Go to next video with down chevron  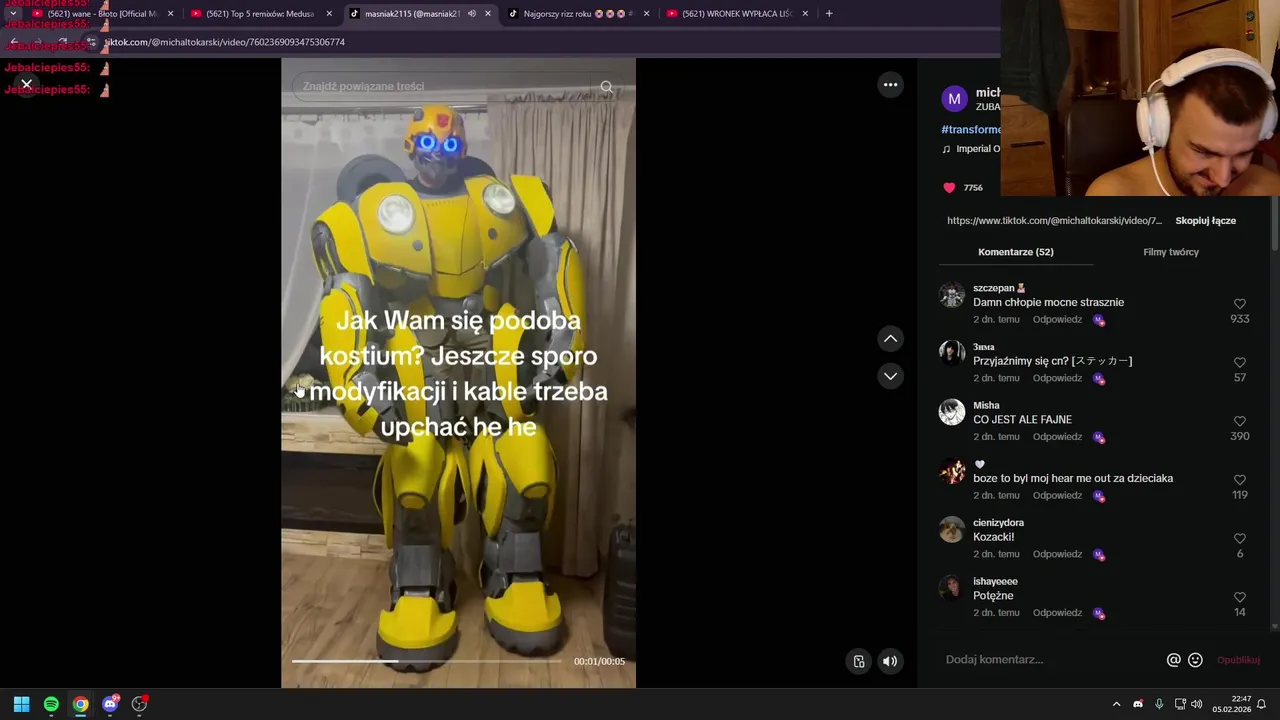point(890,376)
